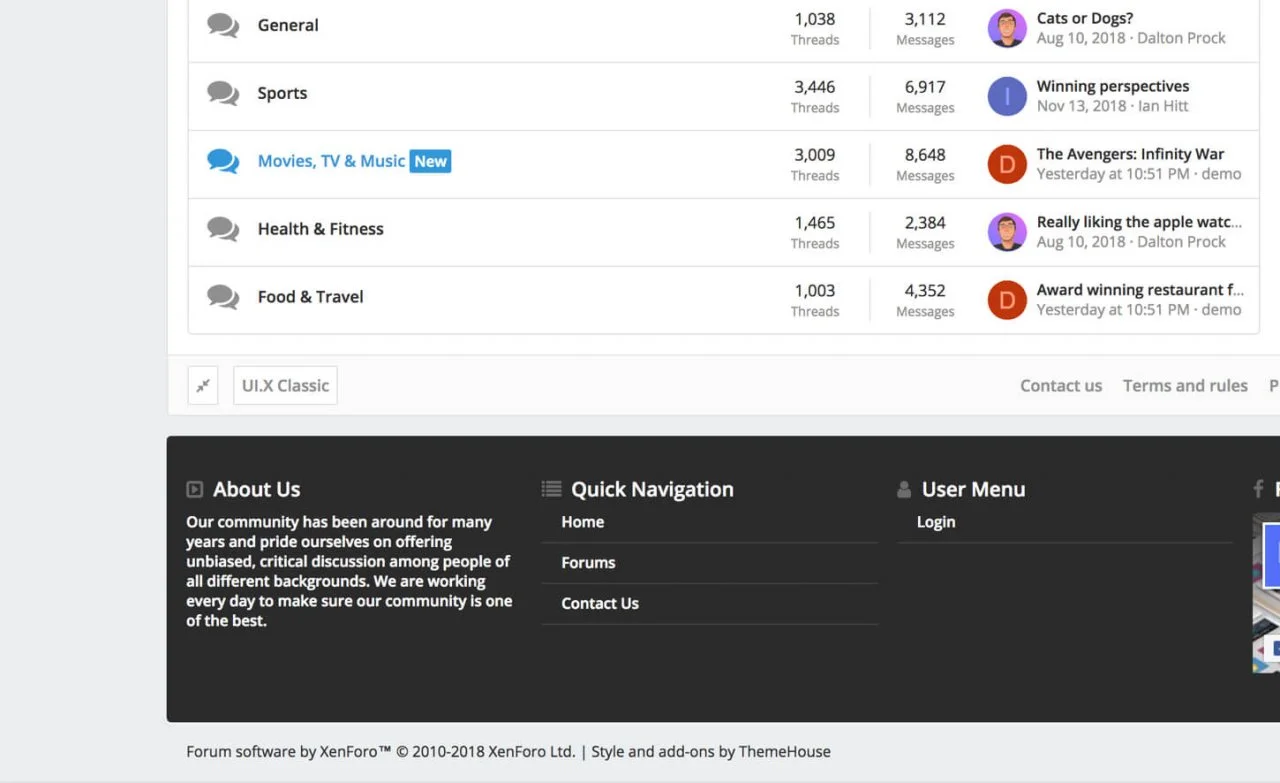
Task: Open the Movies, TV & Music forum
Action: click(331, 161)
